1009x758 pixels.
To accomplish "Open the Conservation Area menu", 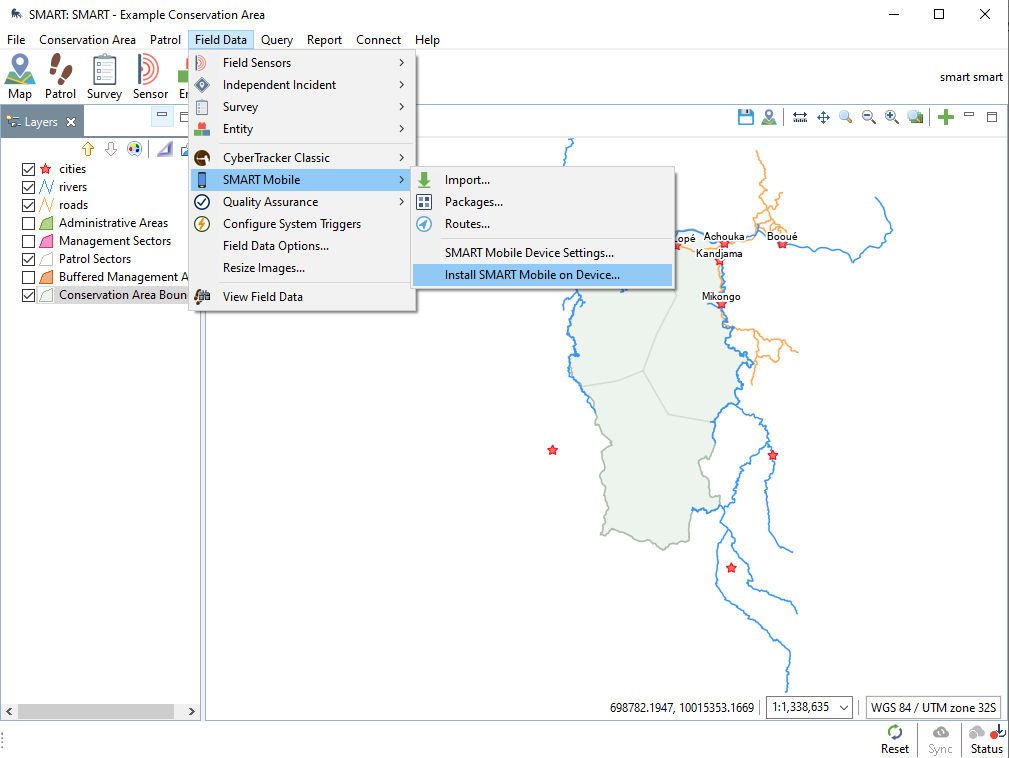I will 87,40.
